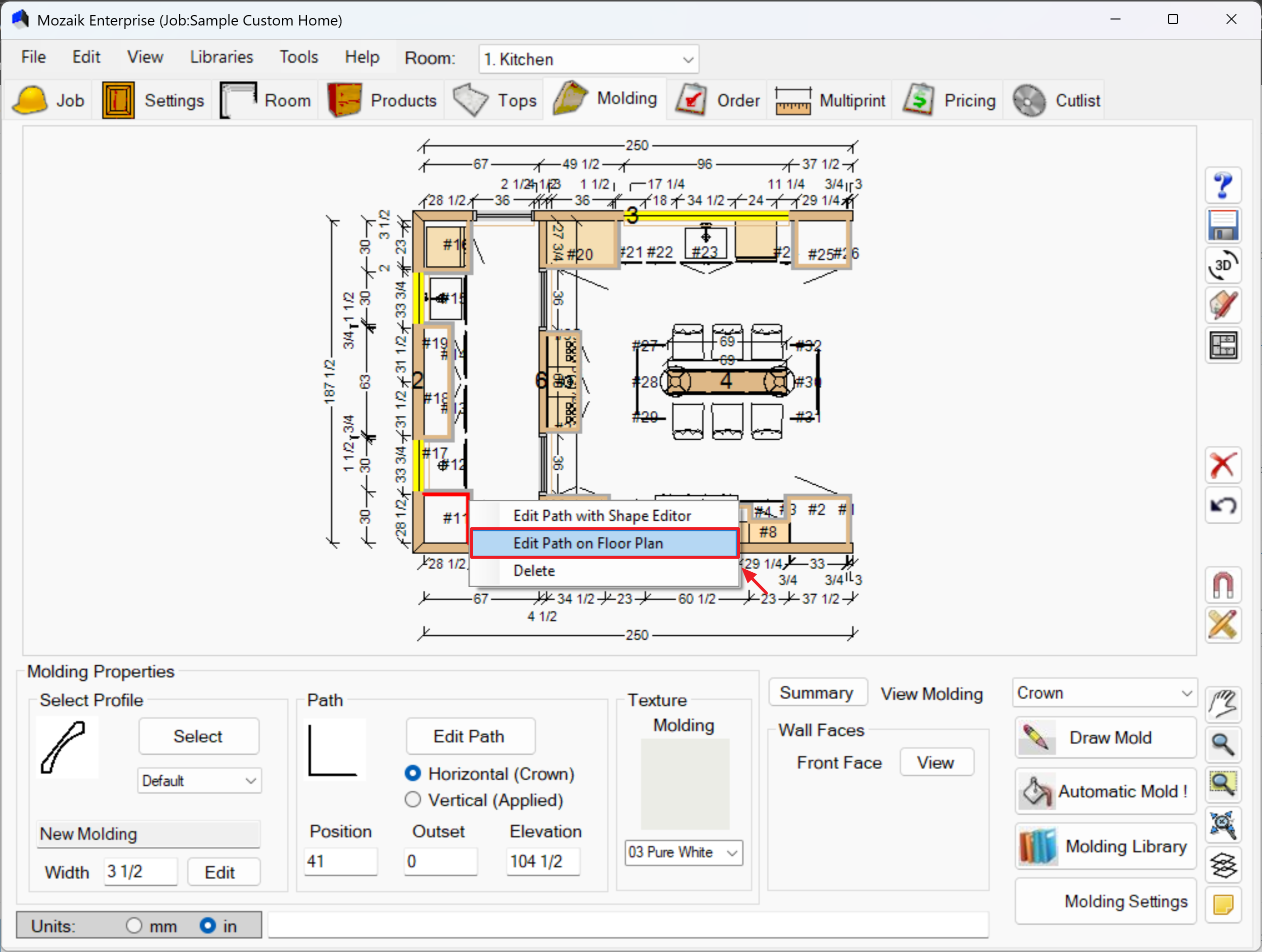The image size is (1262, 952).
Task: Click the Automatic Mold button
Action: (1105, 791)
